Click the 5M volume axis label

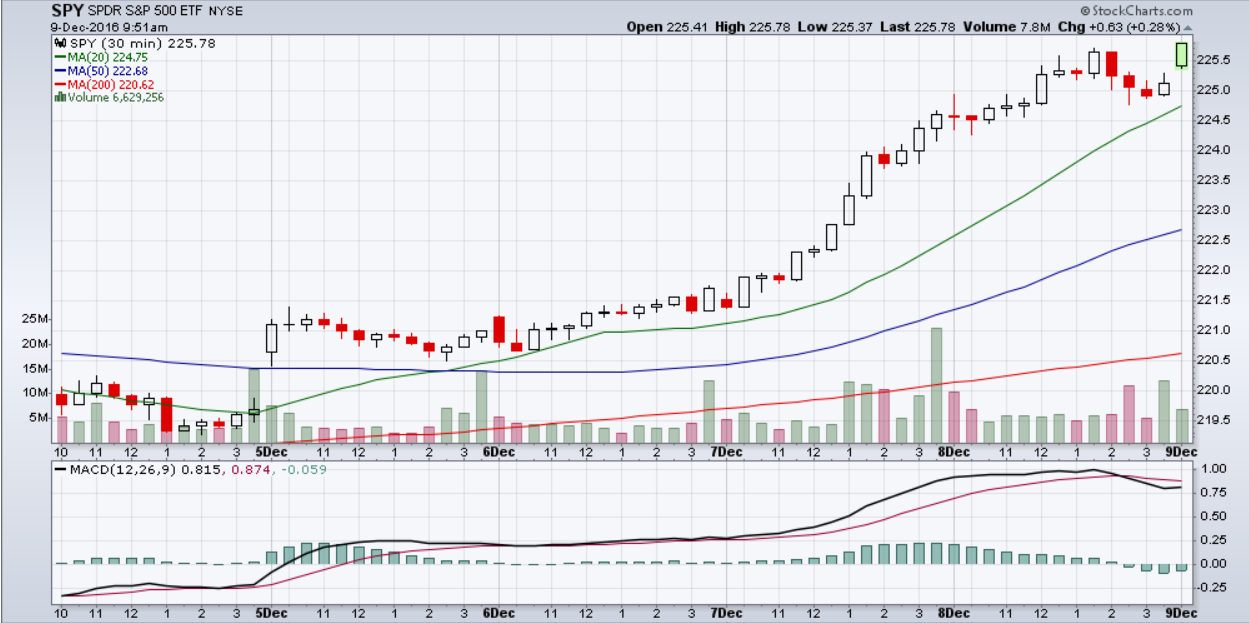(38, 417)
